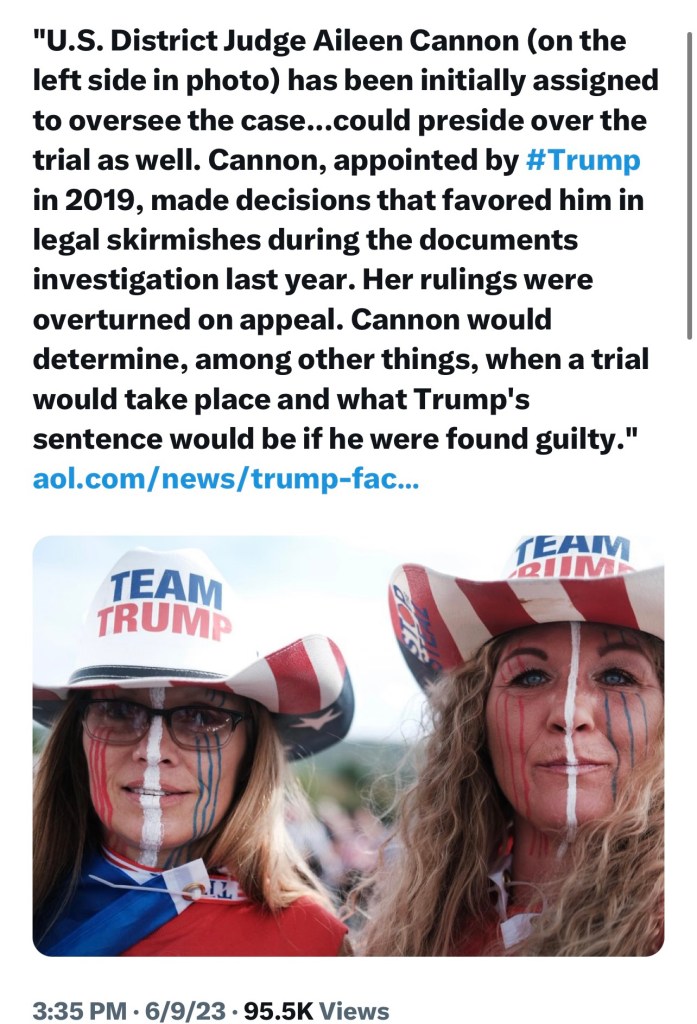Image resolution: width=697 pixels, height=1024 pixels.
Task: Click the word Views beside 95.5K
Action: [x=354, y=1010]
